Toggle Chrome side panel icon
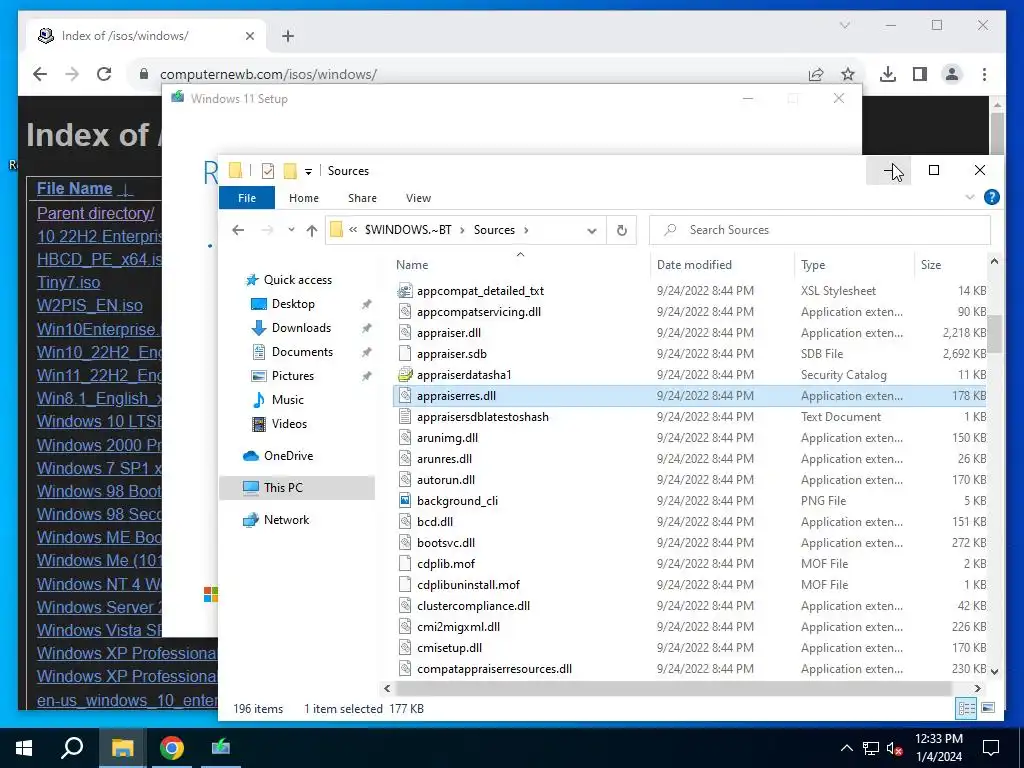The width and height of the screenshot is (1024, 768). pos(920,74)
